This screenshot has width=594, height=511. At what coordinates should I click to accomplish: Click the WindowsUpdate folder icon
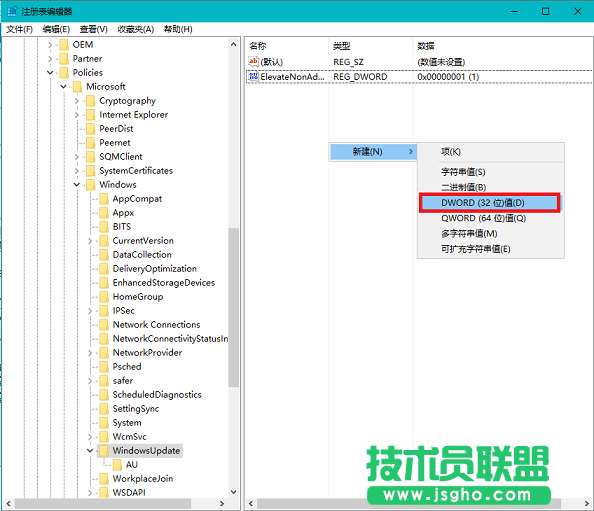pyautogui.click(x=104, y=451)
